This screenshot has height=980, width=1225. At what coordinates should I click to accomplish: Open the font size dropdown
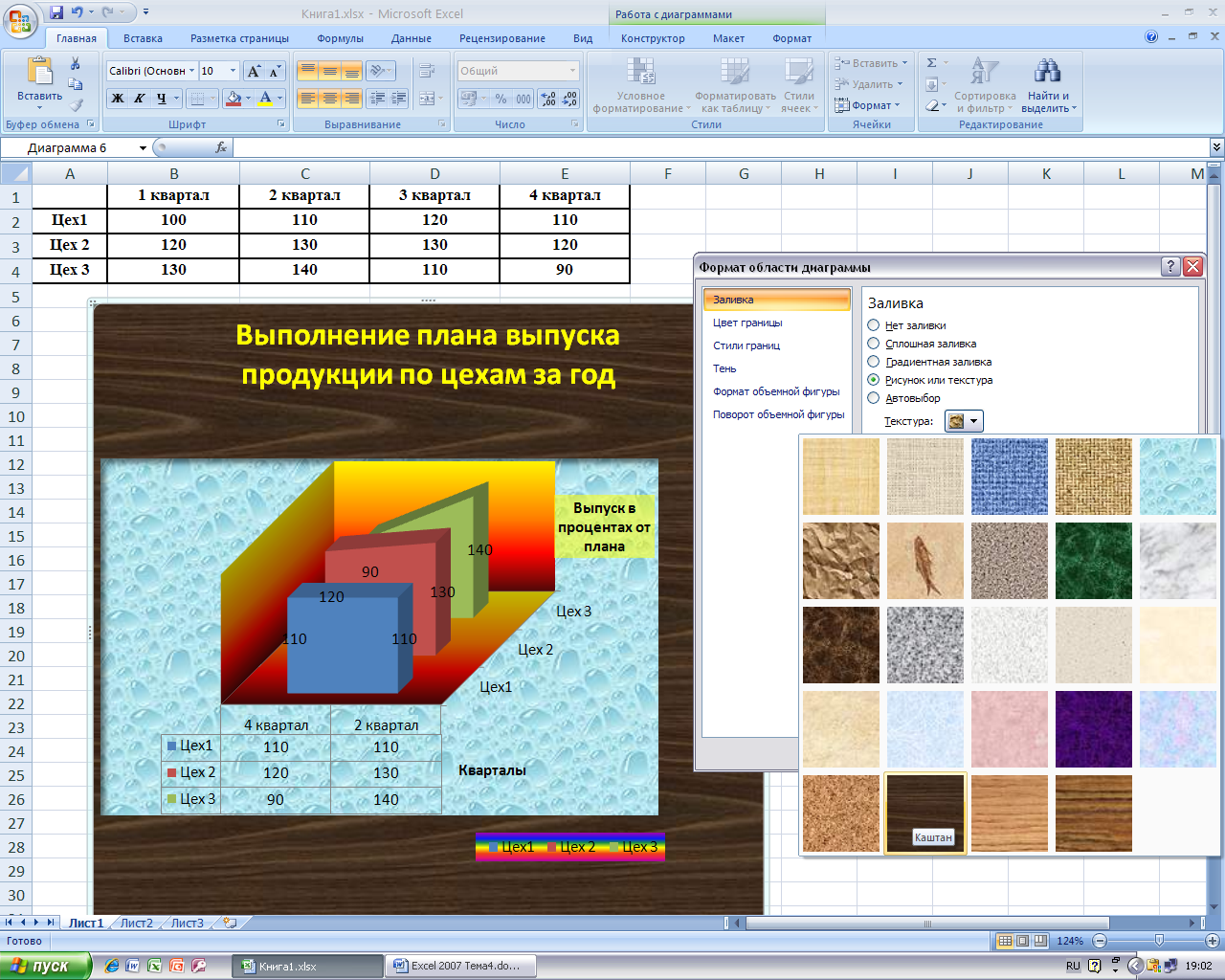point(232,71)
